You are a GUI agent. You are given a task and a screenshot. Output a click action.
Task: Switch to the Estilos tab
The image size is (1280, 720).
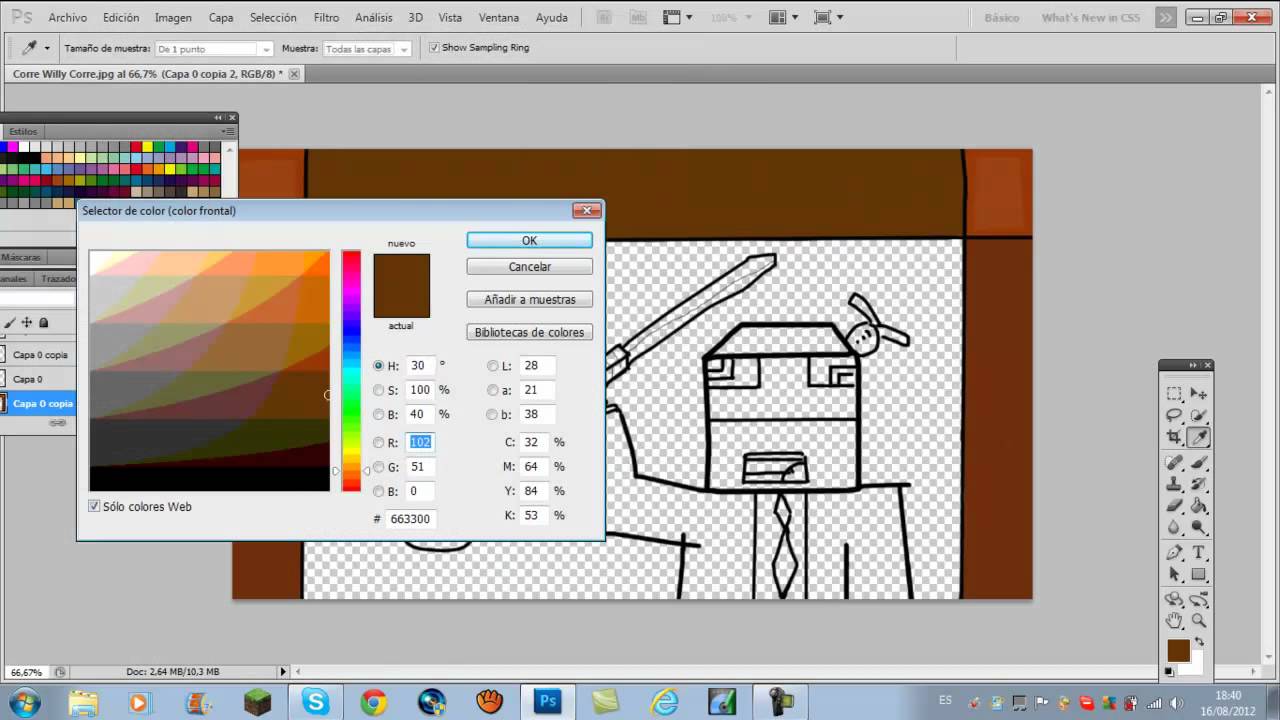23,131
